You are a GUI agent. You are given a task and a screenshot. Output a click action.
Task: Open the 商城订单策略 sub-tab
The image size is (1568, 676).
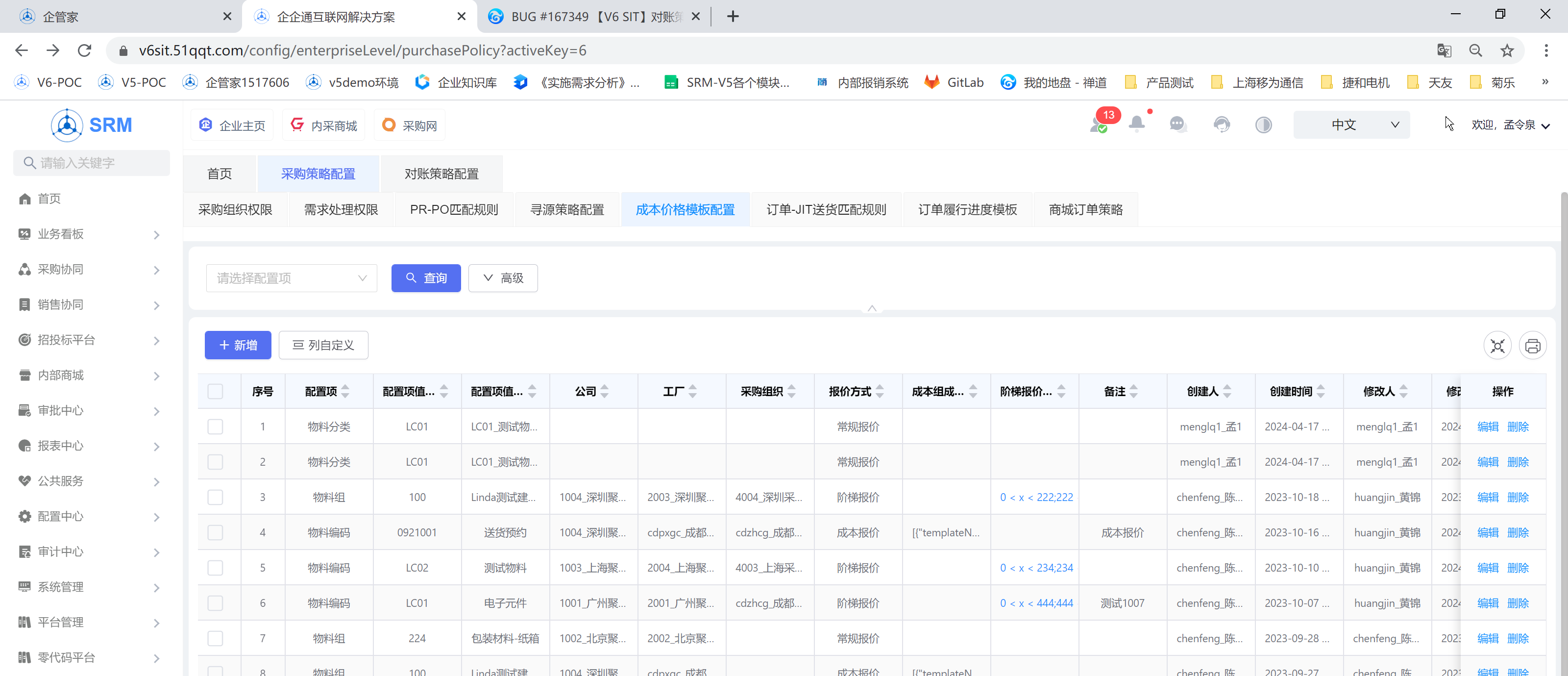(x=1085, y=209)
